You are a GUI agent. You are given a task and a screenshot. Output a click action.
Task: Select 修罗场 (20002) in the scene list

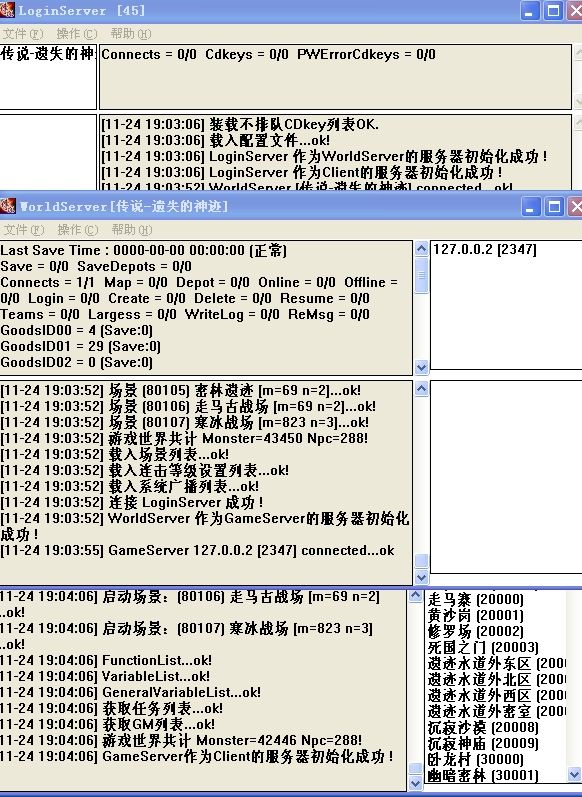click(476, 631)
